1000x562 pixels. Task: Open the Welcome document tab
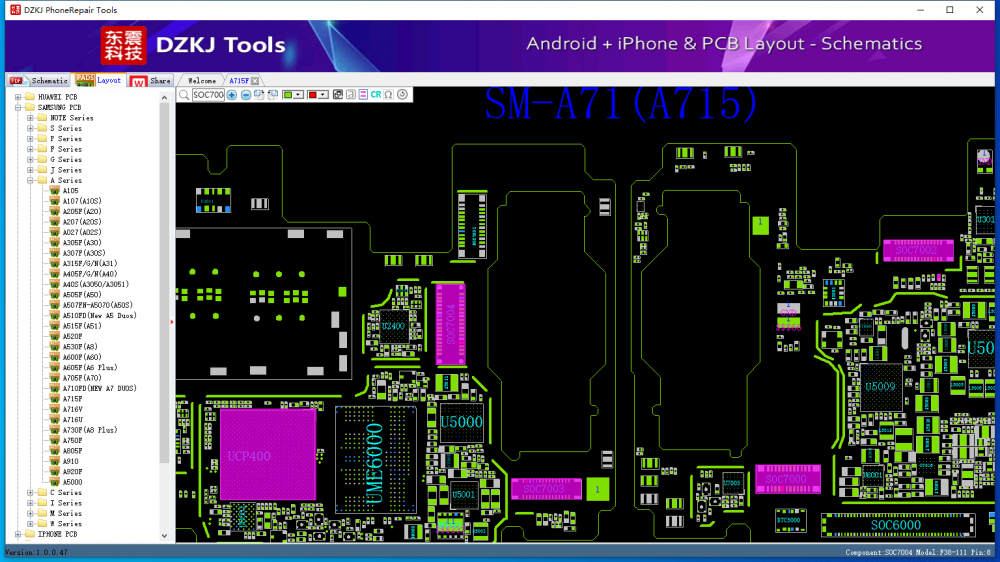click(x=201, y=80)
